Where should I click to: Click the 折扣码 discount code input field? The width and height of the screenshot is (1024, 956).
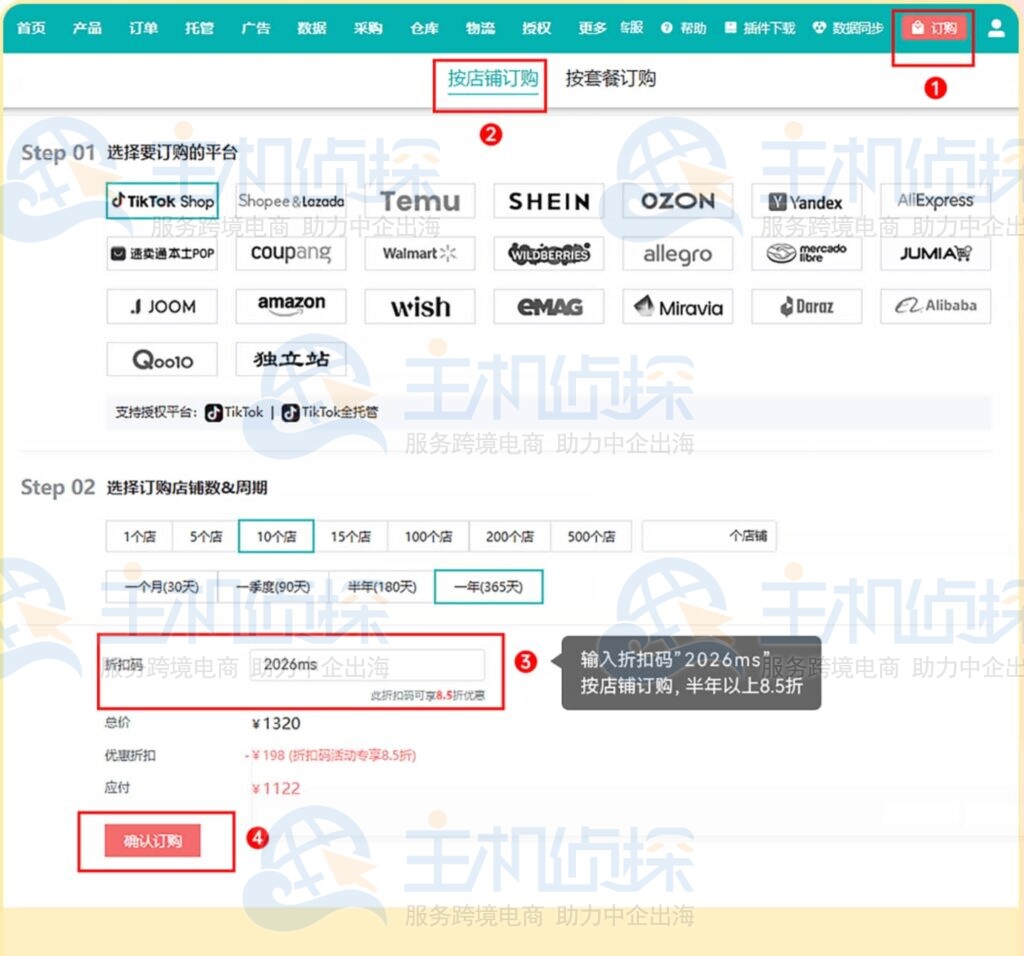366,665
